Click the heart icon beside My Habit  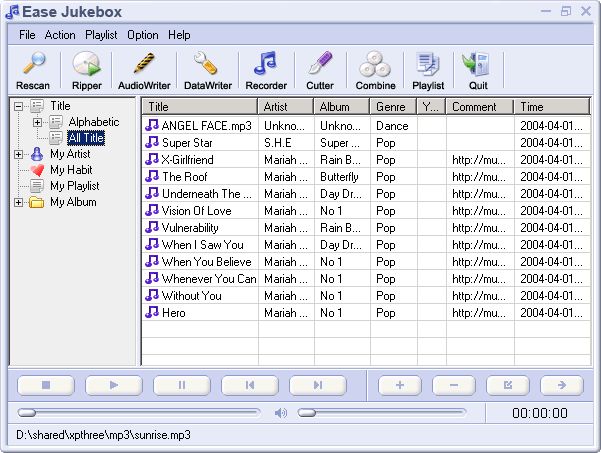pyautogui.click(x=37, y=170)
